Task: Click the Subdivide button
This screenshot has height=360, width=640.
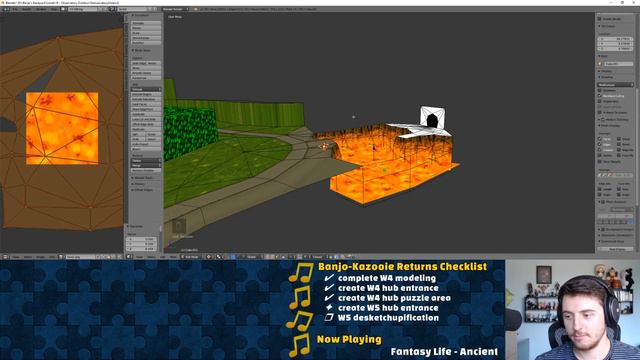Action: click(x=146, y=114)
